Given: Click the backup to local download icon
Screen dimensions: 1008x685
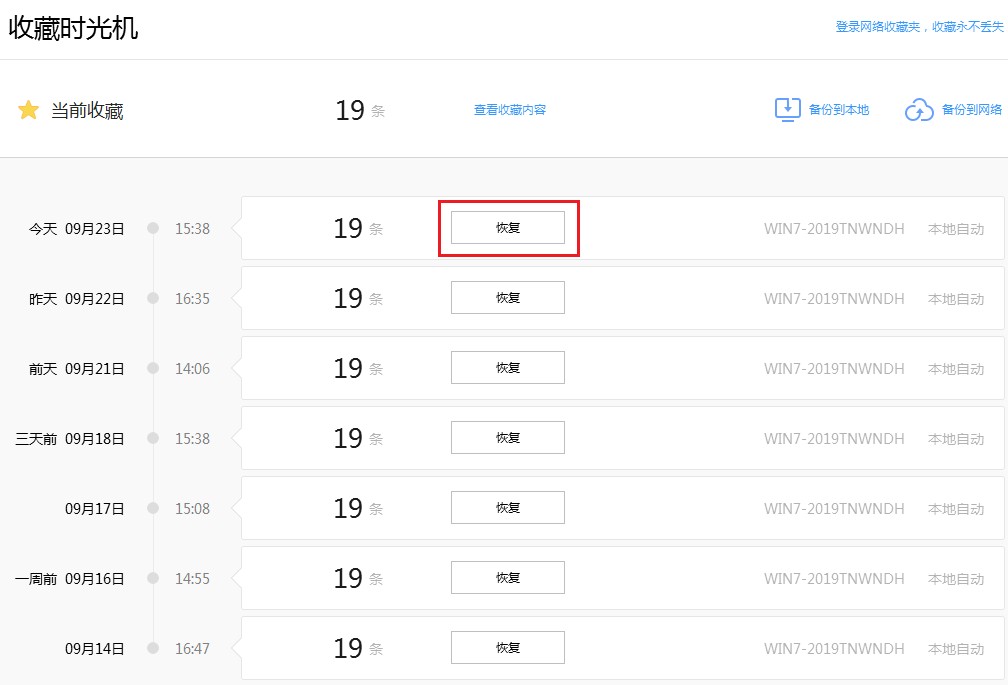Looking at the screenshot, I should [x=788, y=110].
